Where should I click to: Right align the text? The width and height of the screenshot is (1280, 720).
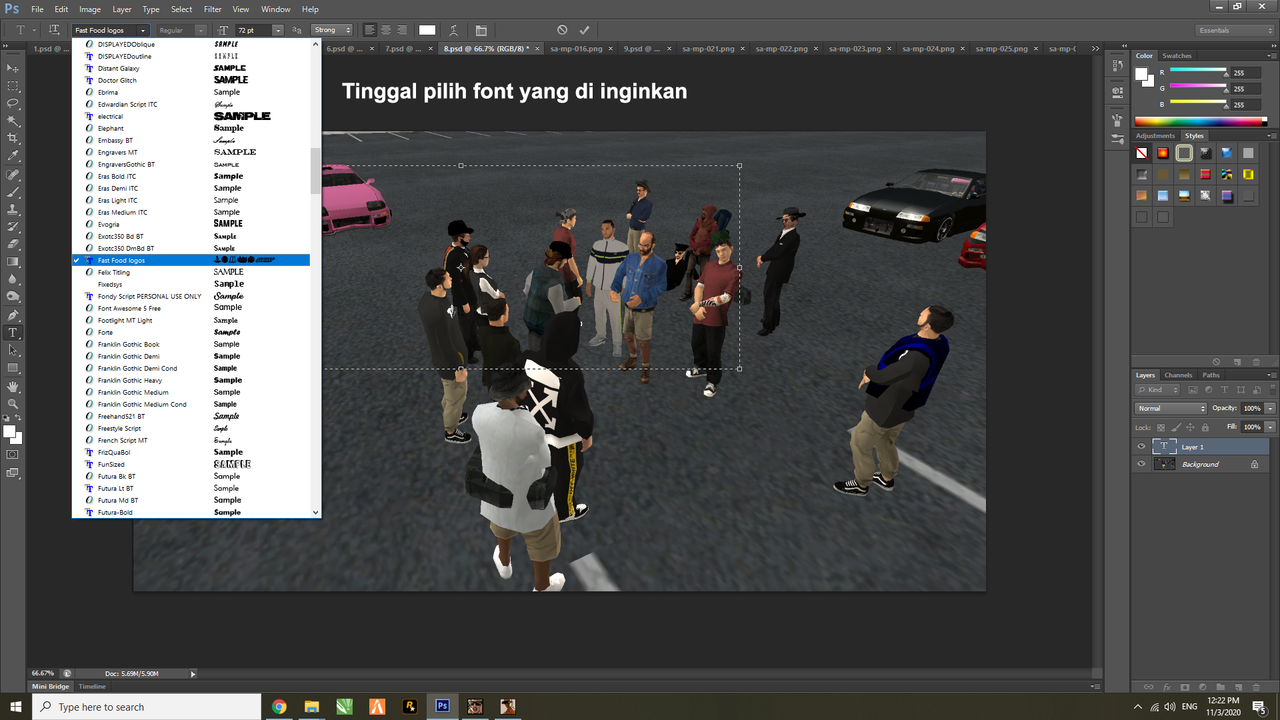pos(401,30)
